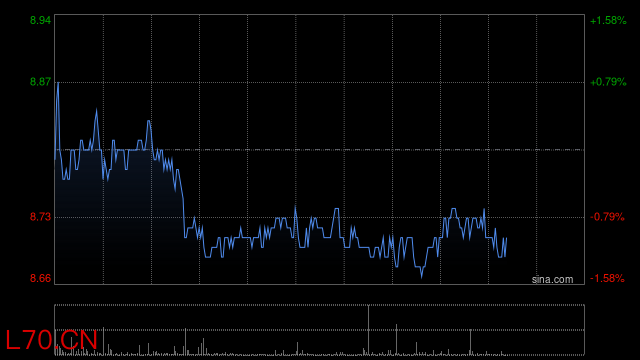640x360 pixels.
Task: Click the +1.58% percentage label
Action: click(x=608, y=20)
